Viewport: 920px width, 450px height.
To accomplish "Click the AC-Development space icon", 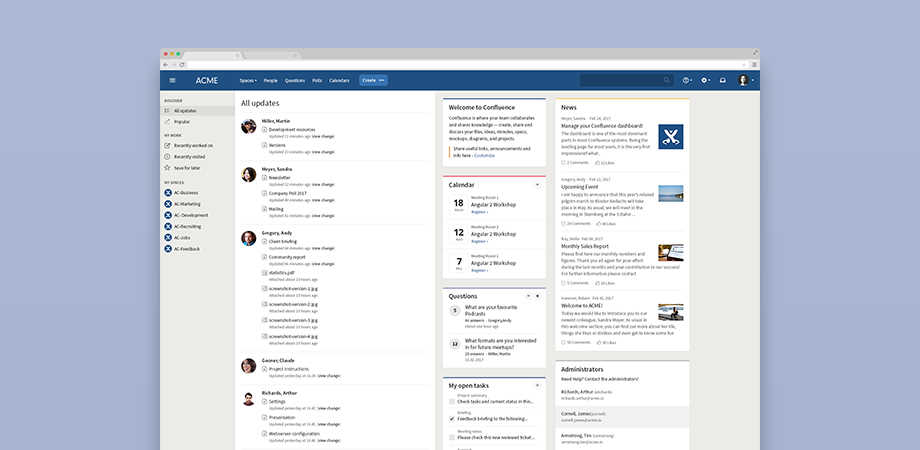I will [x=168, y=215].
